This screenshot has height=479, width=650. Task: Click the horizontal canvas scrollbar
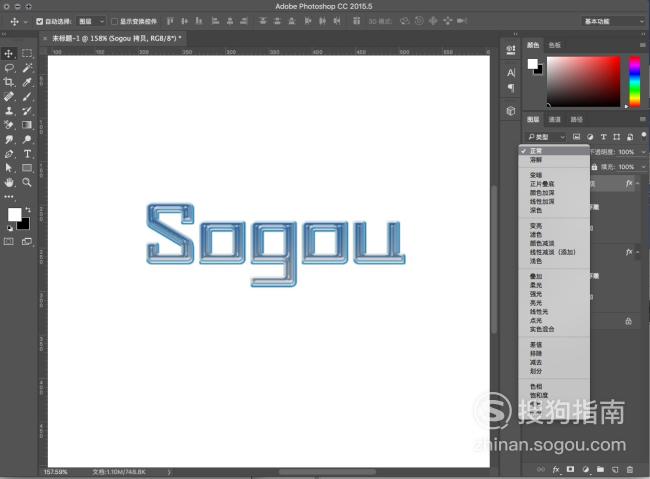coord(327,472)
